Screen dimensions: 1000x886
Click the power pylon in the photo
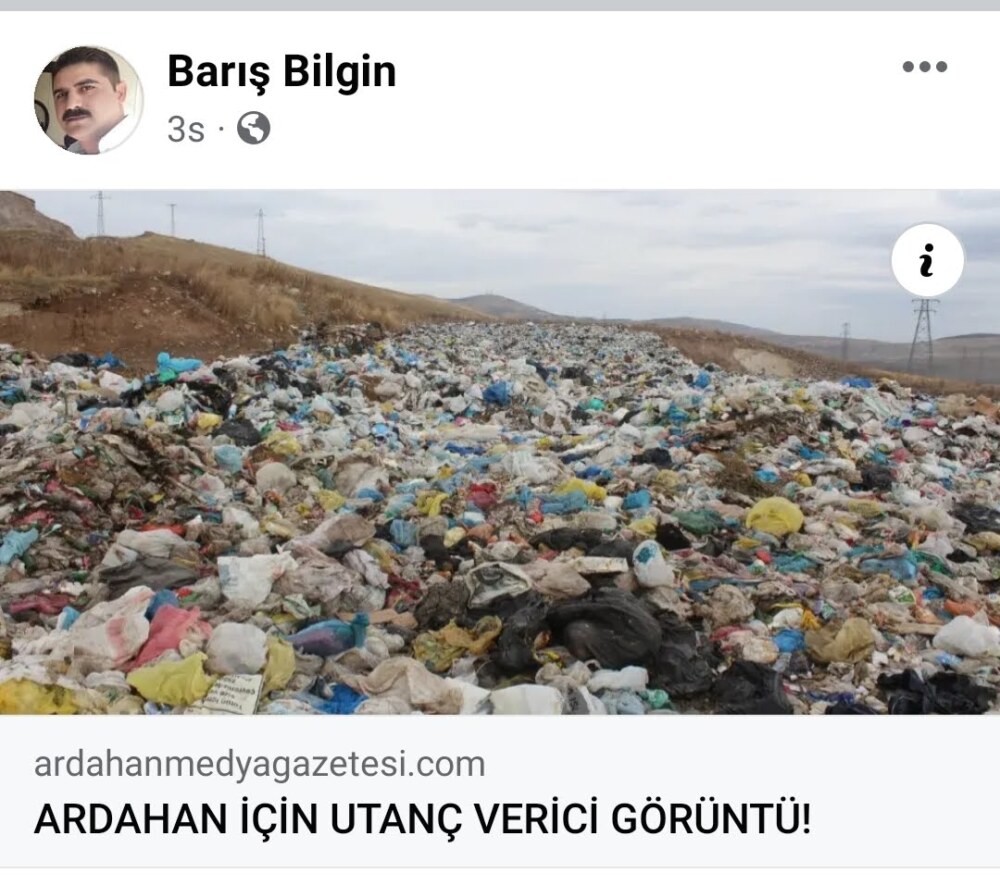pos(923,335)
